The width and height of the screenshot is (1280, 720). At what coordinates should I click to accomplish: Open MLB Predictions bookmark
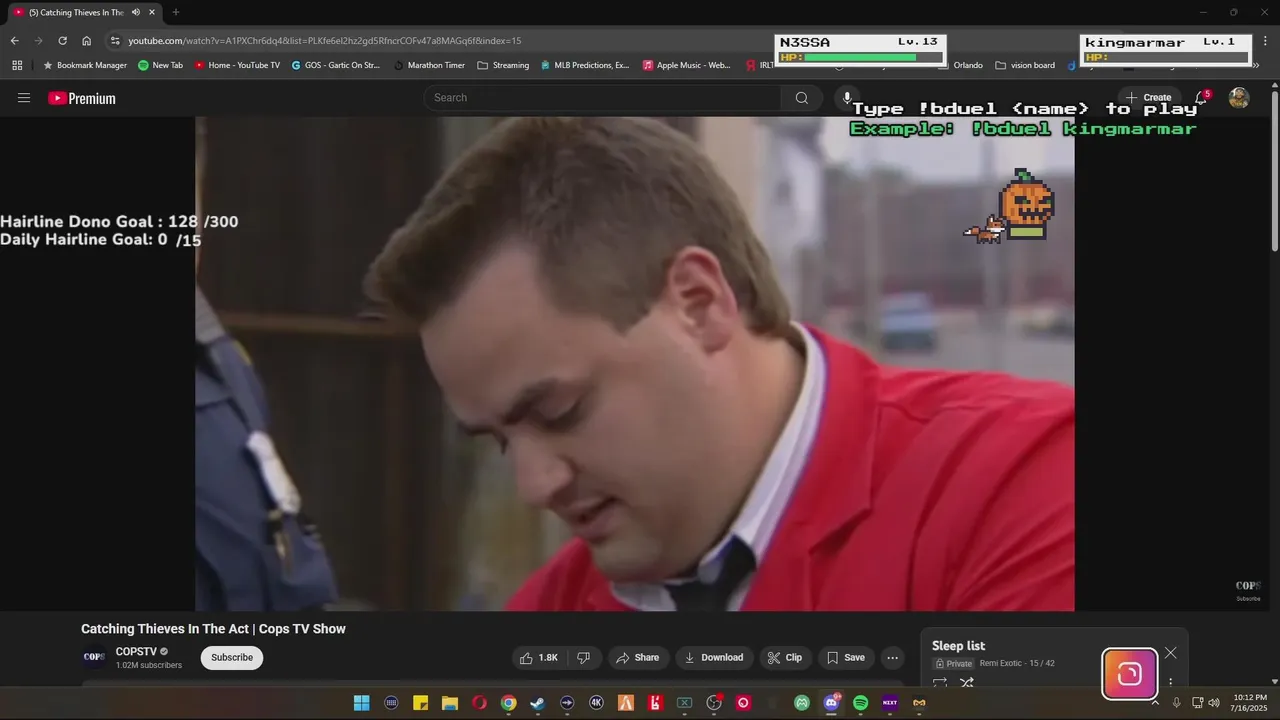585,65
